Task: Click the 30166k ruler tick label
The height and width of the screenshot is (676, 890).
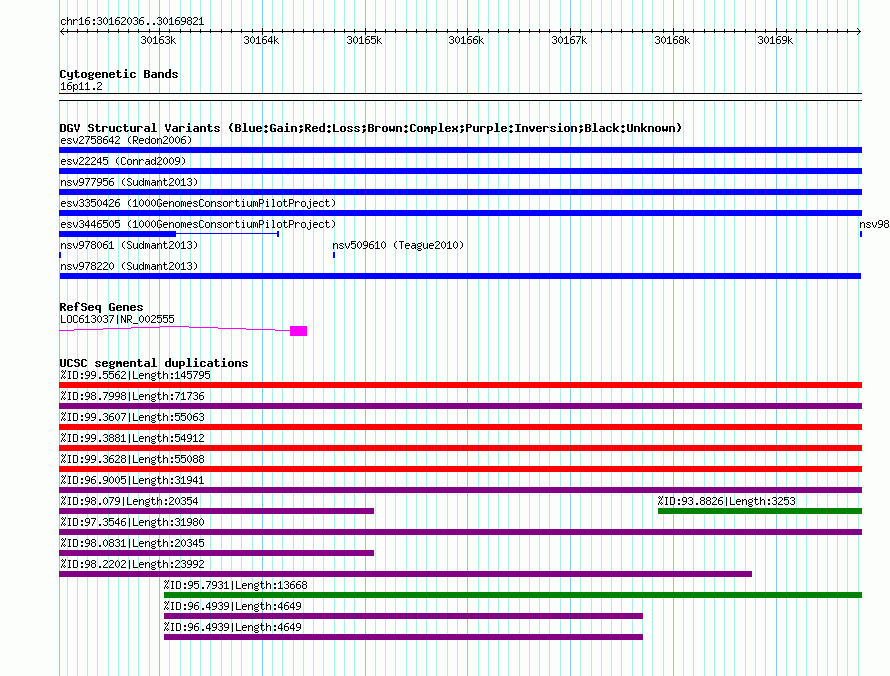Action: [467, 40]
